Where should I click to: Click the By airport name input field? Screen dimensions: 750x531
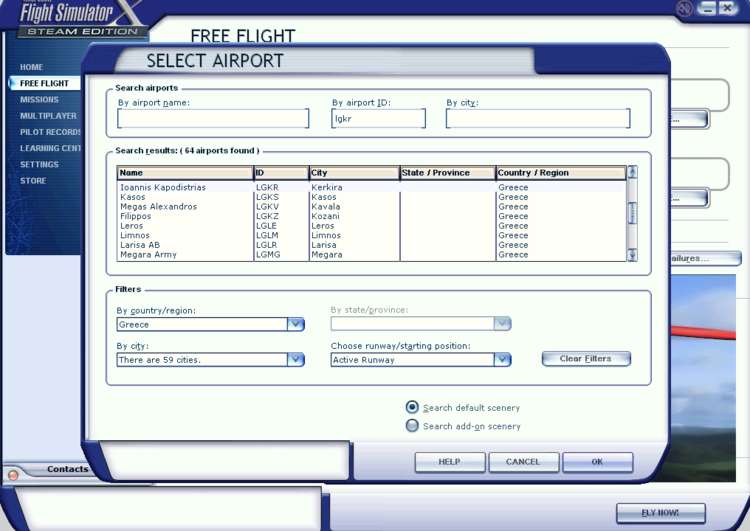213,119
